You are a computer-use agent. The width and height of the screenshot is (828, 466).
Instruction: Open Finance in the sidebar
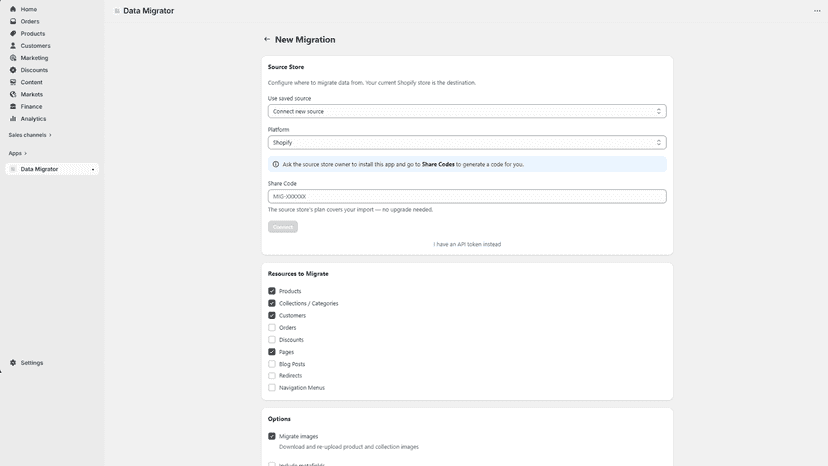click(x=31, y=106)
